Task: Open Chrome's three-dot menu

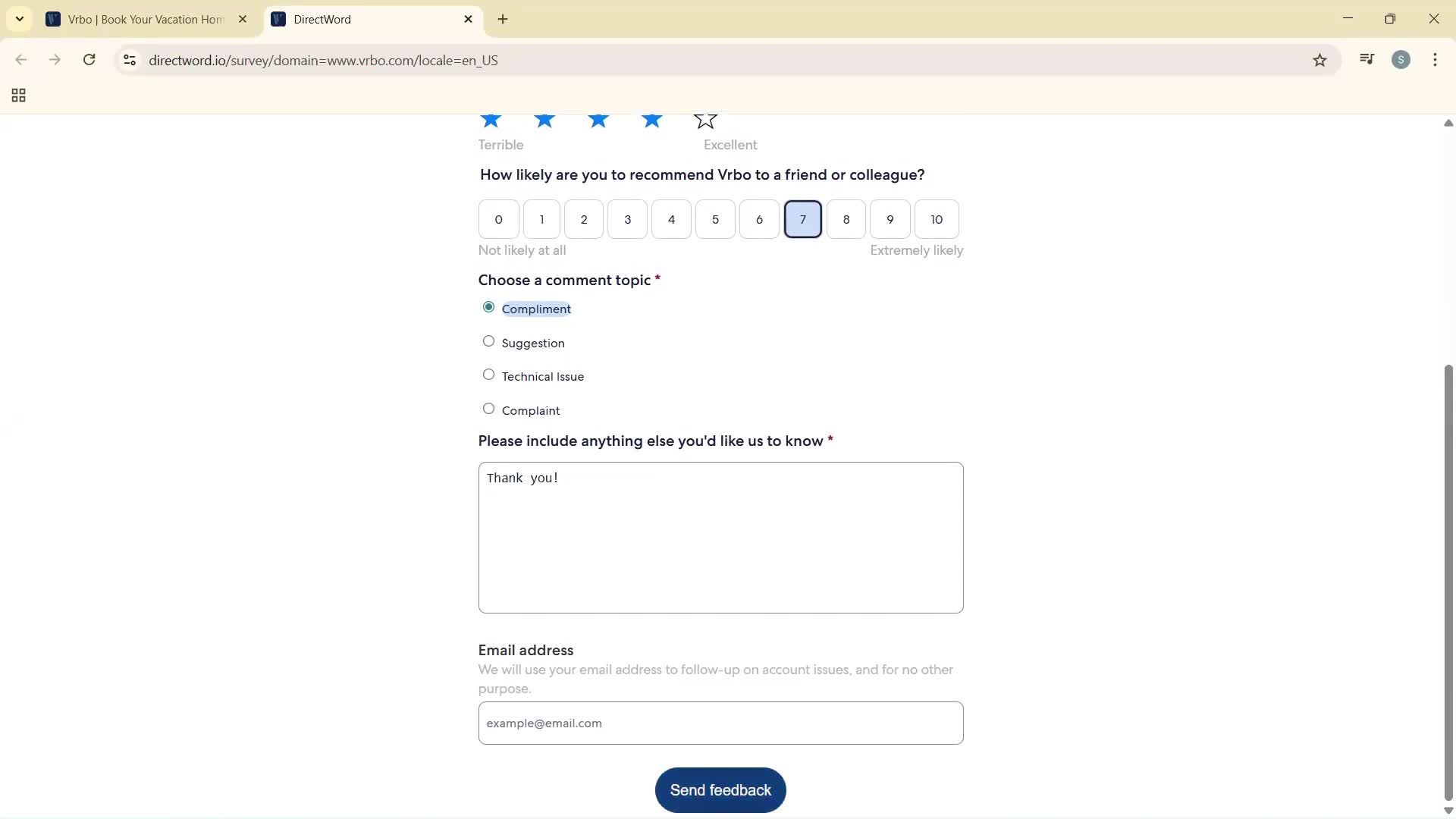Action: (1435, 60)
